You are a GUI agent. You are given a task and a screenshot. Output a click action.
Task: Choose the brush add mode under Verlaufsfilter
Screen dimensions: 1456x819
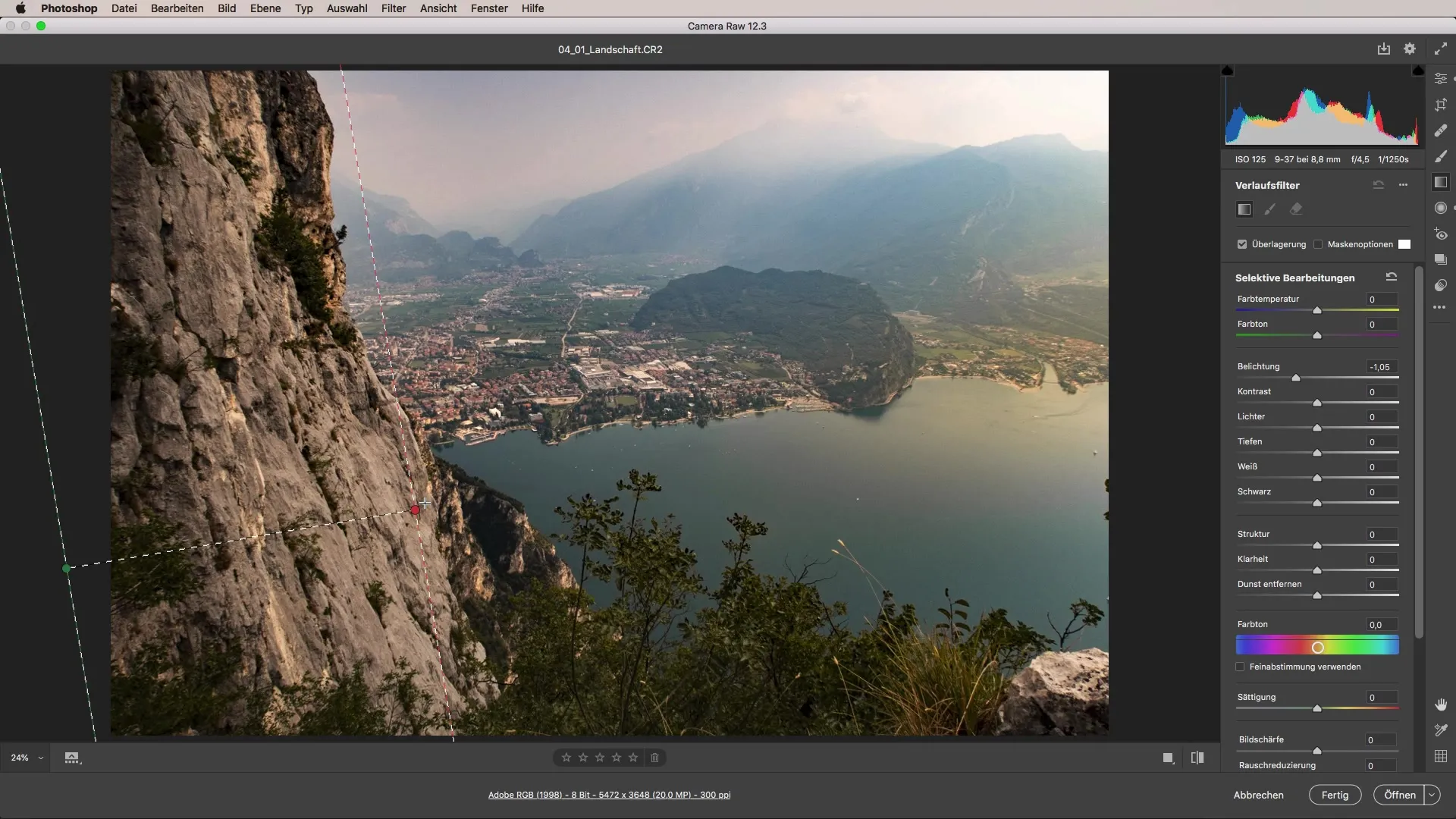pyautogui.click(x=1270, y=209)
